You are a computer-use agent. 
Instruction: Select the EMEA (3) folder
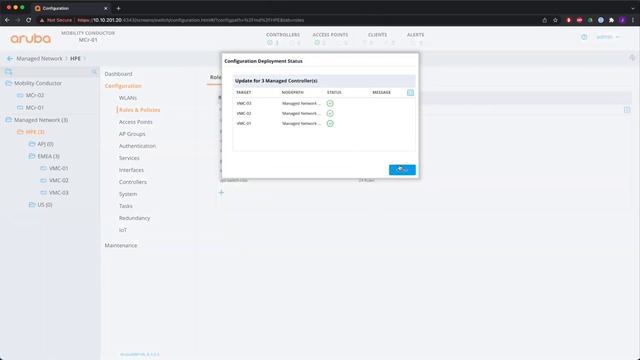(x=48, y=156)
